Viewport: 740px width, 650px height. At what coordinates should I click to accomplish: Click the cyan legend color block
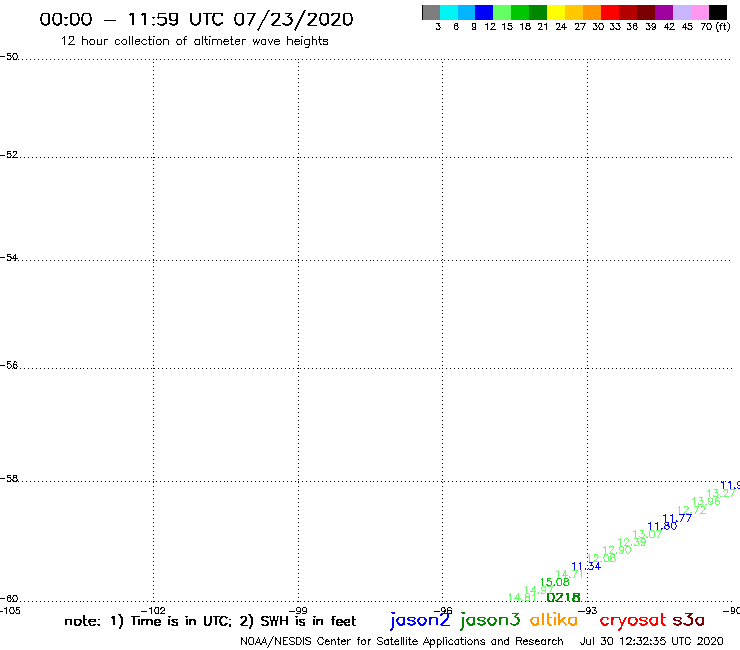coord(449,12)
